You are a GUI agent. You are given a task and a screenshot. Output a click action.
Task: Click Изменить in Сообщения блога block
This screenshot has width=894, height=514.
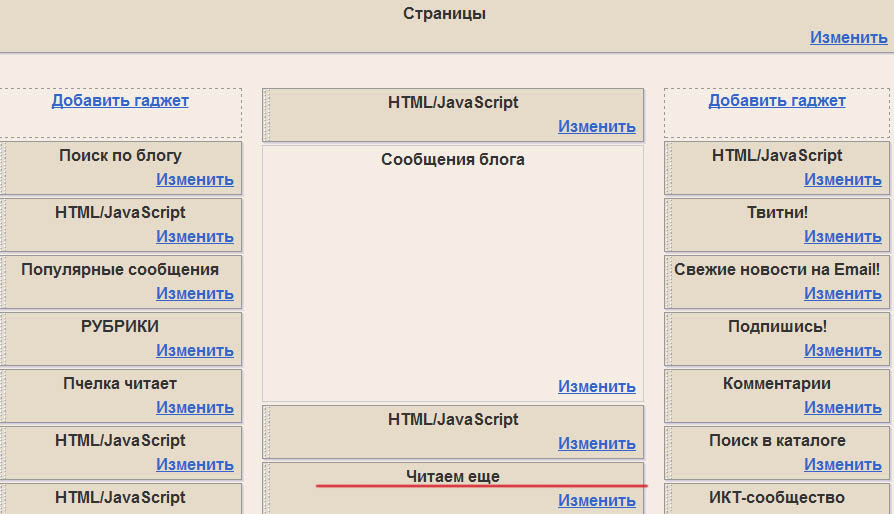tap(596, 387)
